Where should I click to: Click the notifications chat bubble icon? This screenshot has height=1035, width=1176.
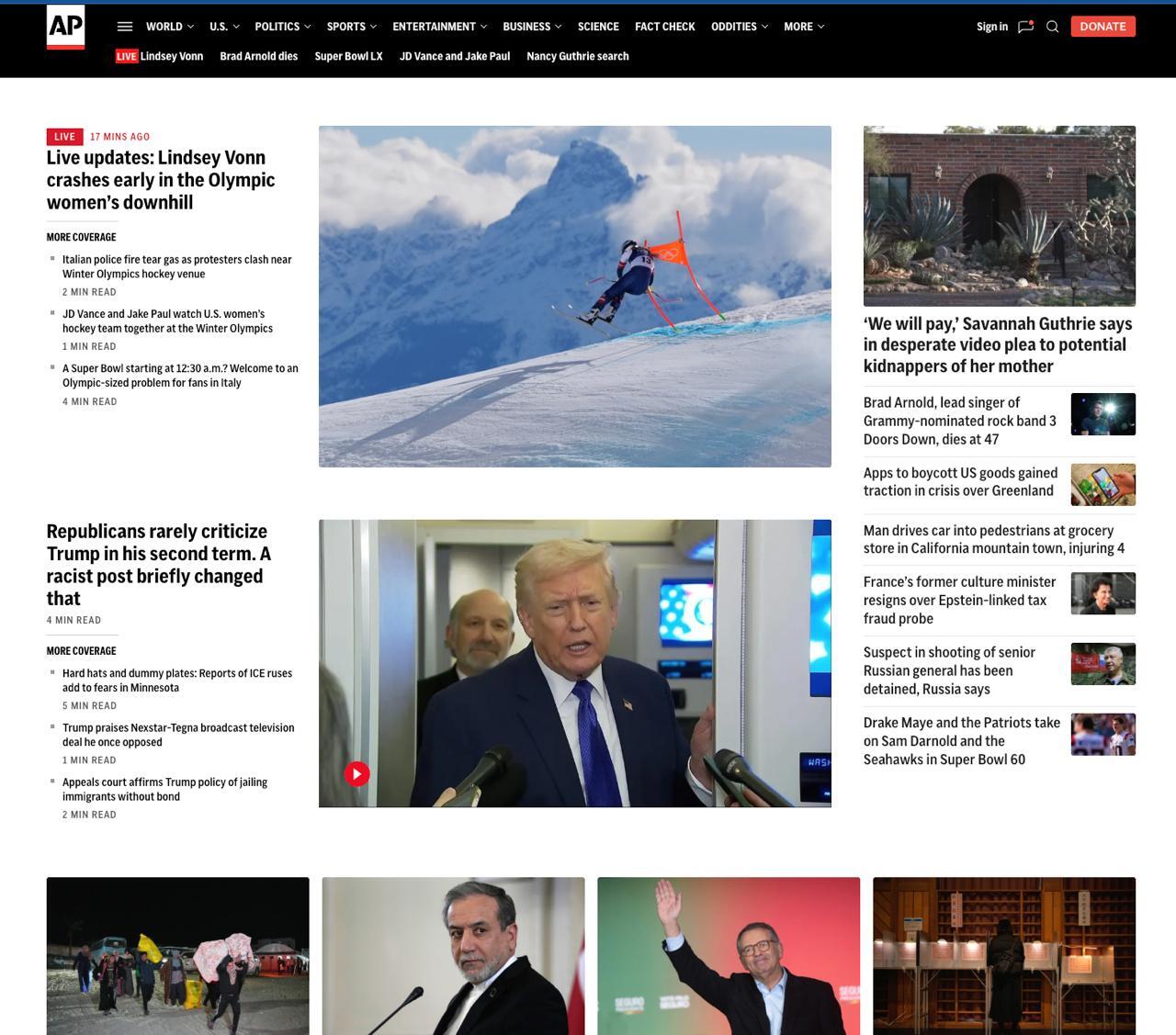point(1025,27)
